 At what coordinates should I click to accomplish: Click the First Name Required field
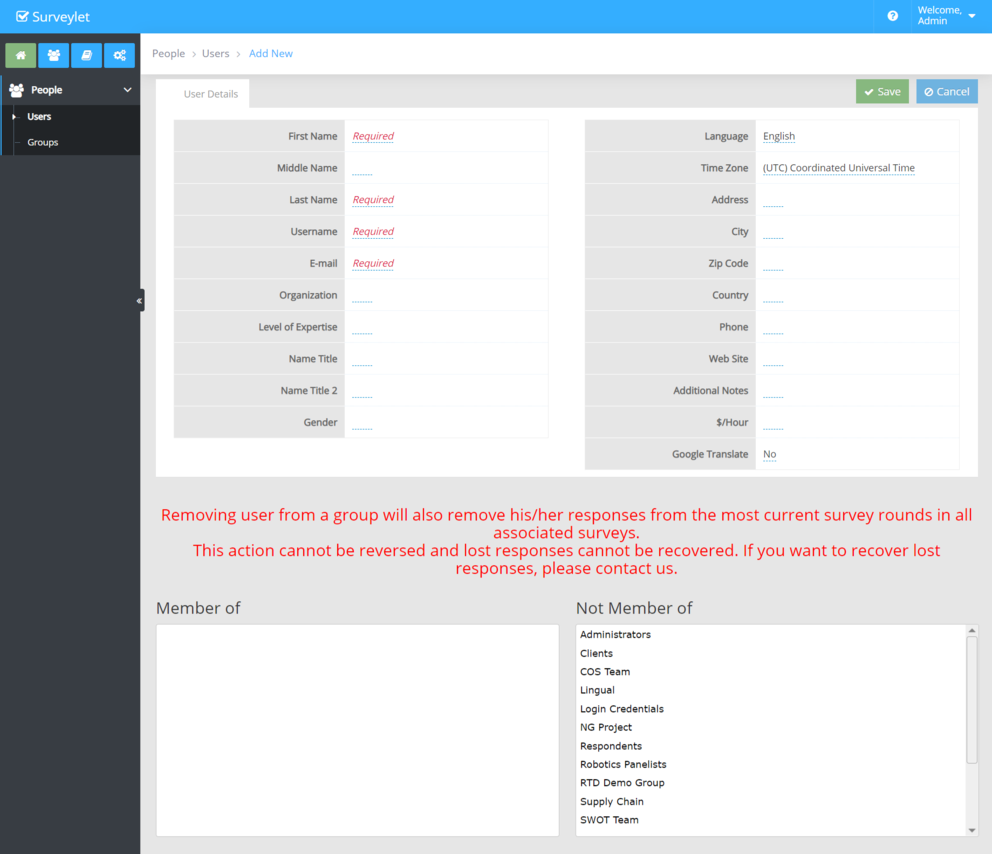[373, 136]
